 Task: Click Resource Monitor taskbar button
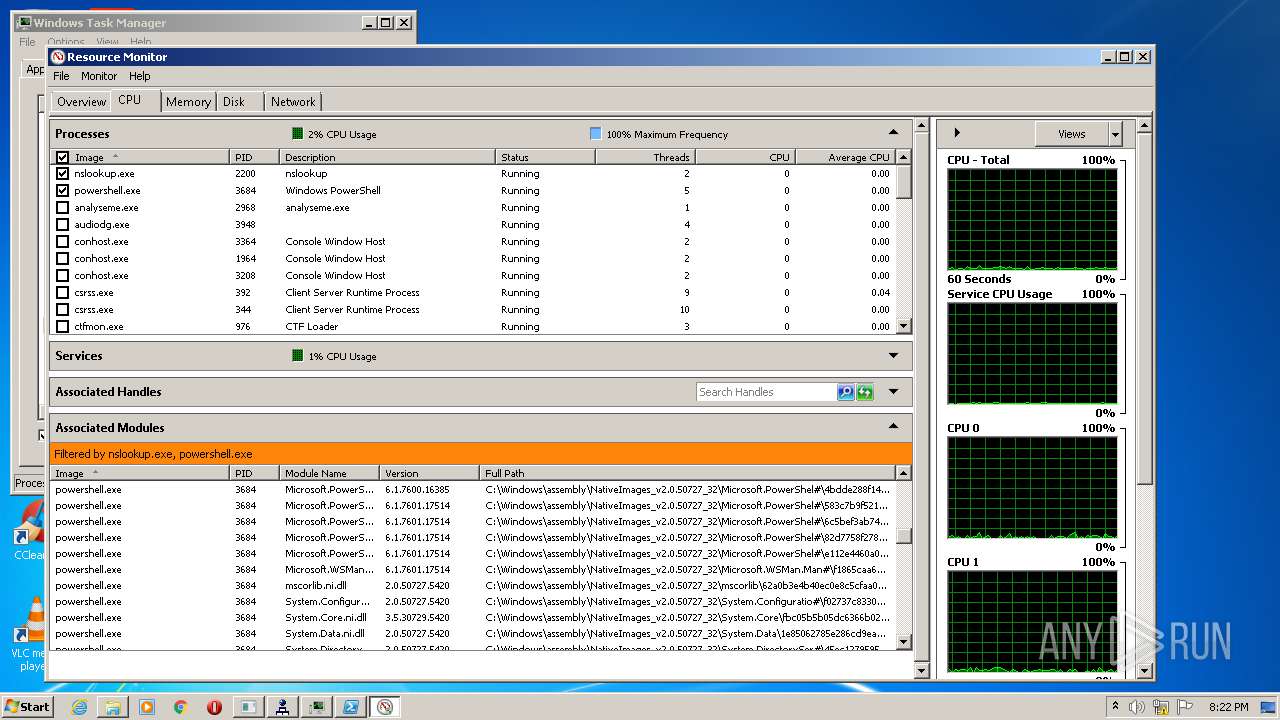[x=385, y=707]
